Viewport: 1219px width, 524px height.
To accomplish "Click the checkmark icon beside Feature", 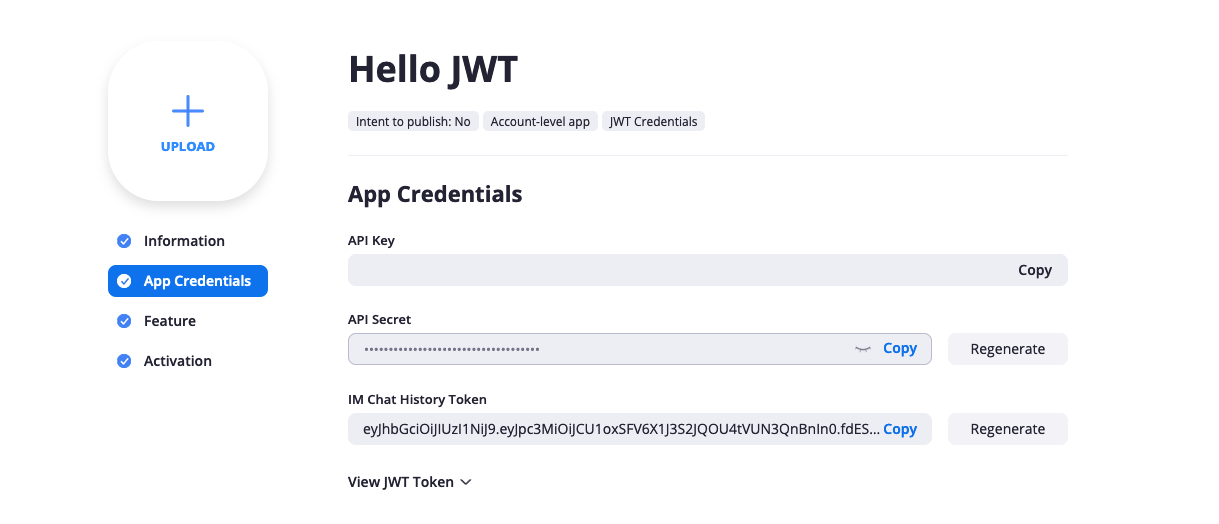I will [x=124, y=321].
